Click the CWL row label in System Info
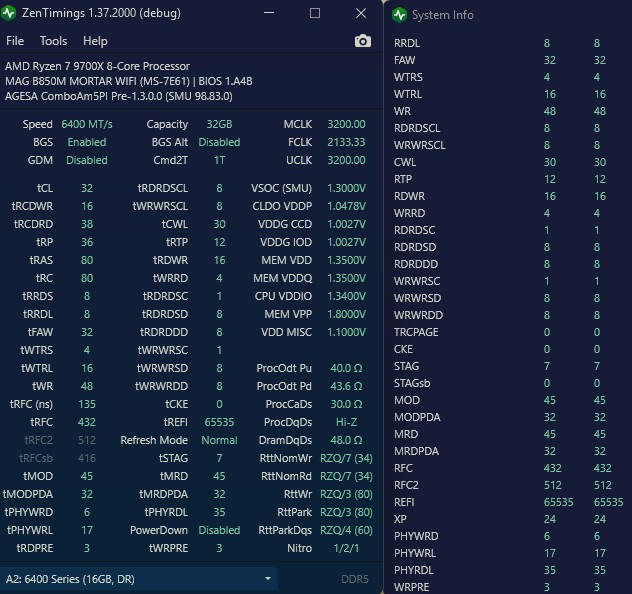 pos(405,162)
